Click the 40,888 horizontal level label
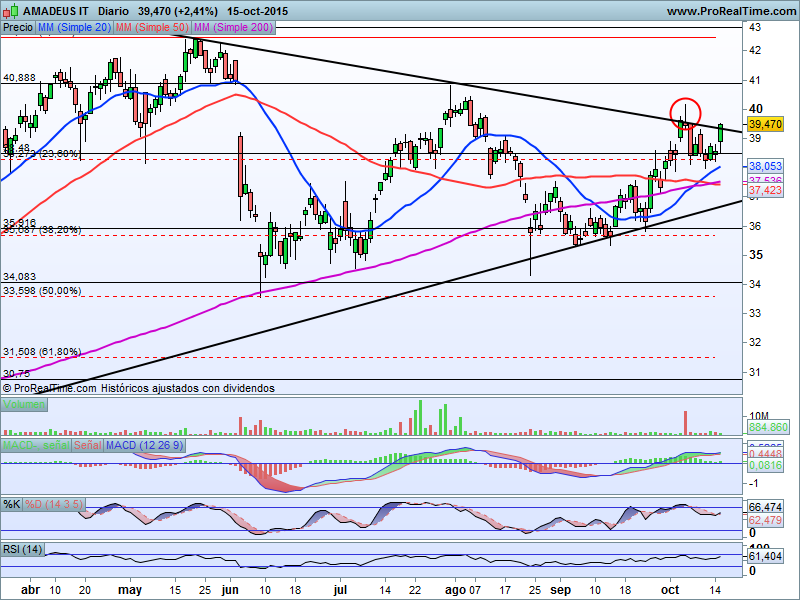This screenshot has width=800, height=600. click(19, 78)
